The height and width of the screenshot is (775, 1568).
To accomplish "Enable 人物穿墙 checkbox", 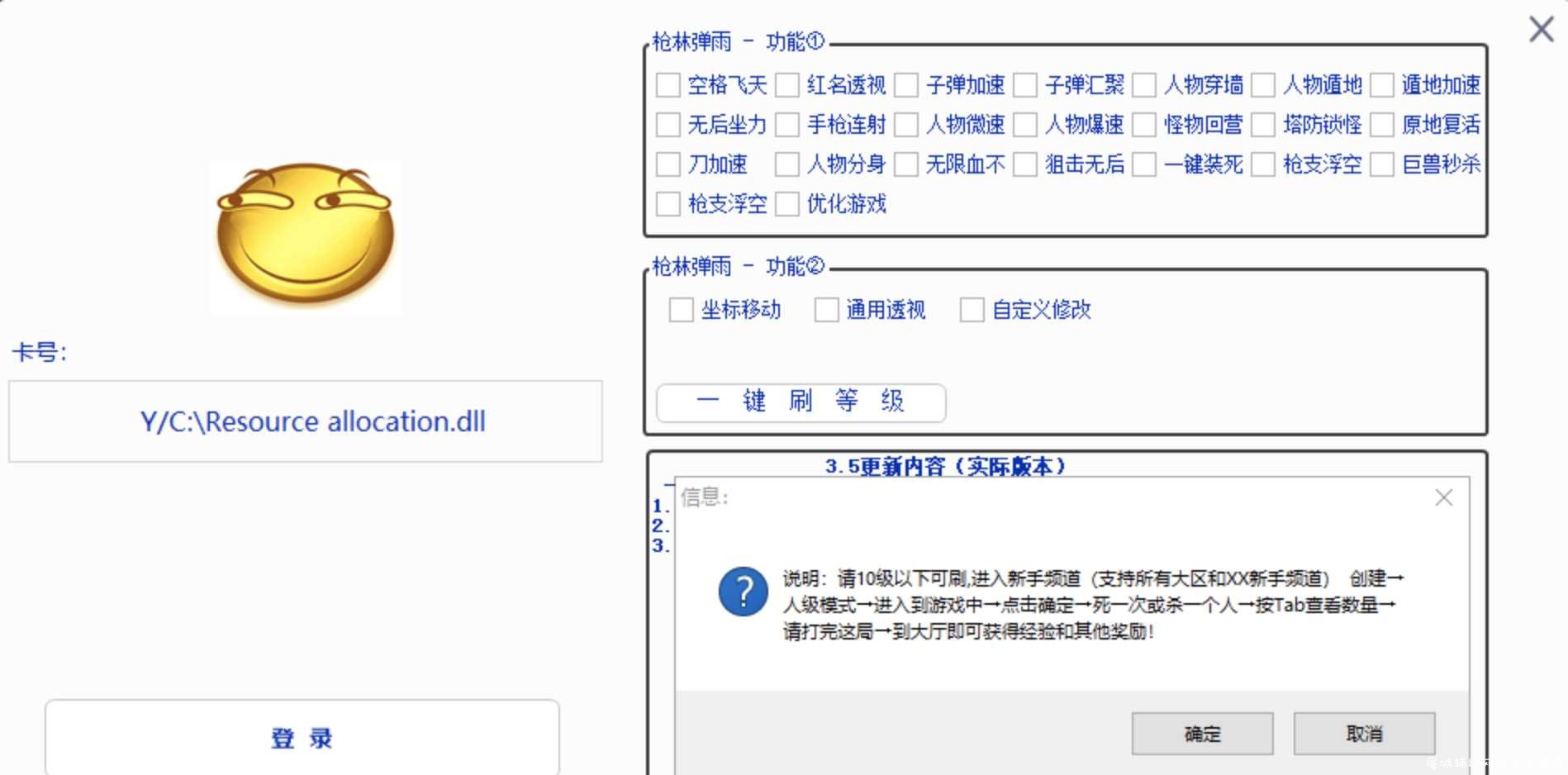I will click(x=1143, y=85).
